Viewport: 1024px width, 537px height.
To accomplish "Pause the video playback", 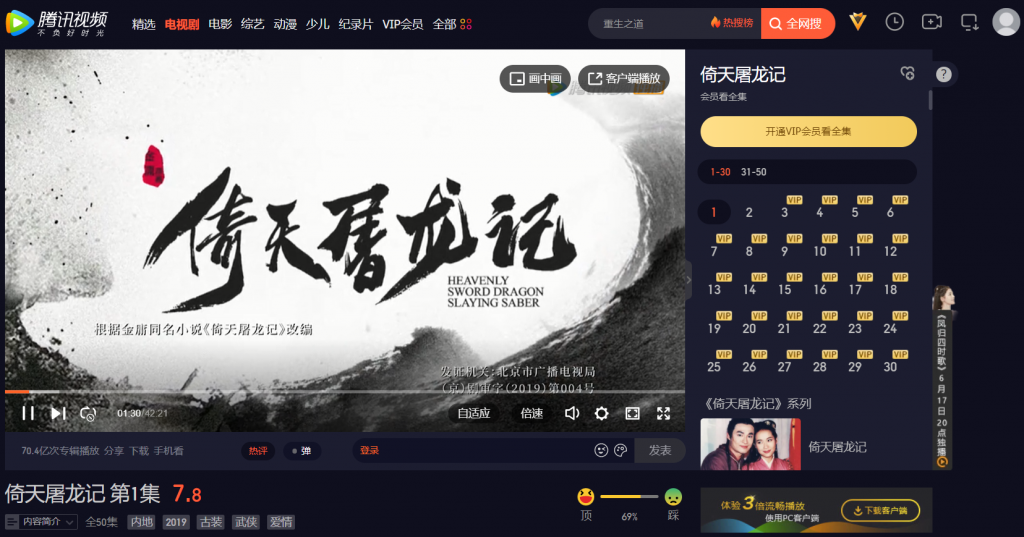I will point(28,413).
